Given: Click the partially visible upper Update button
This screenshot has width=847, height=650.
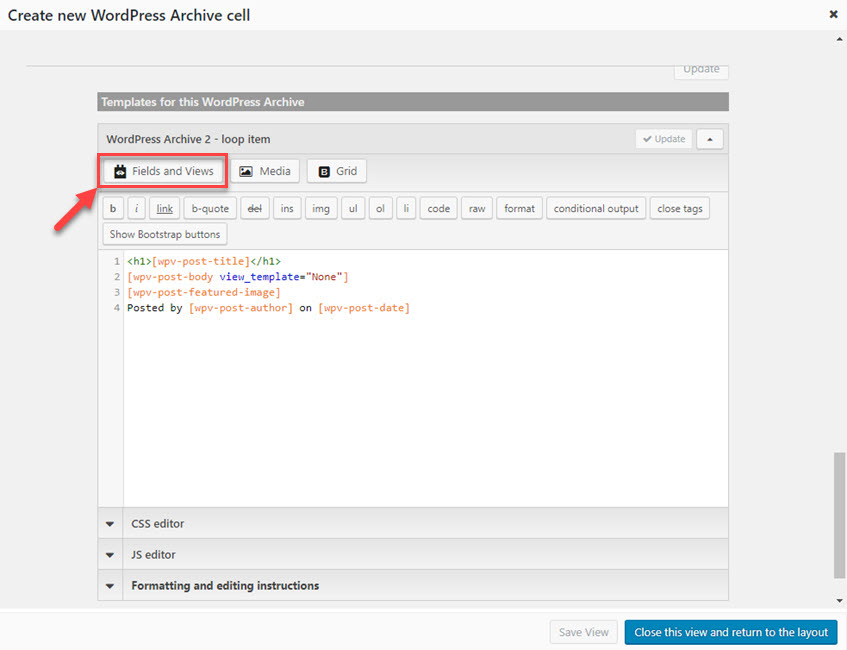Looking at the screenshot, I should pyautogui.click(x=701, y=71).
